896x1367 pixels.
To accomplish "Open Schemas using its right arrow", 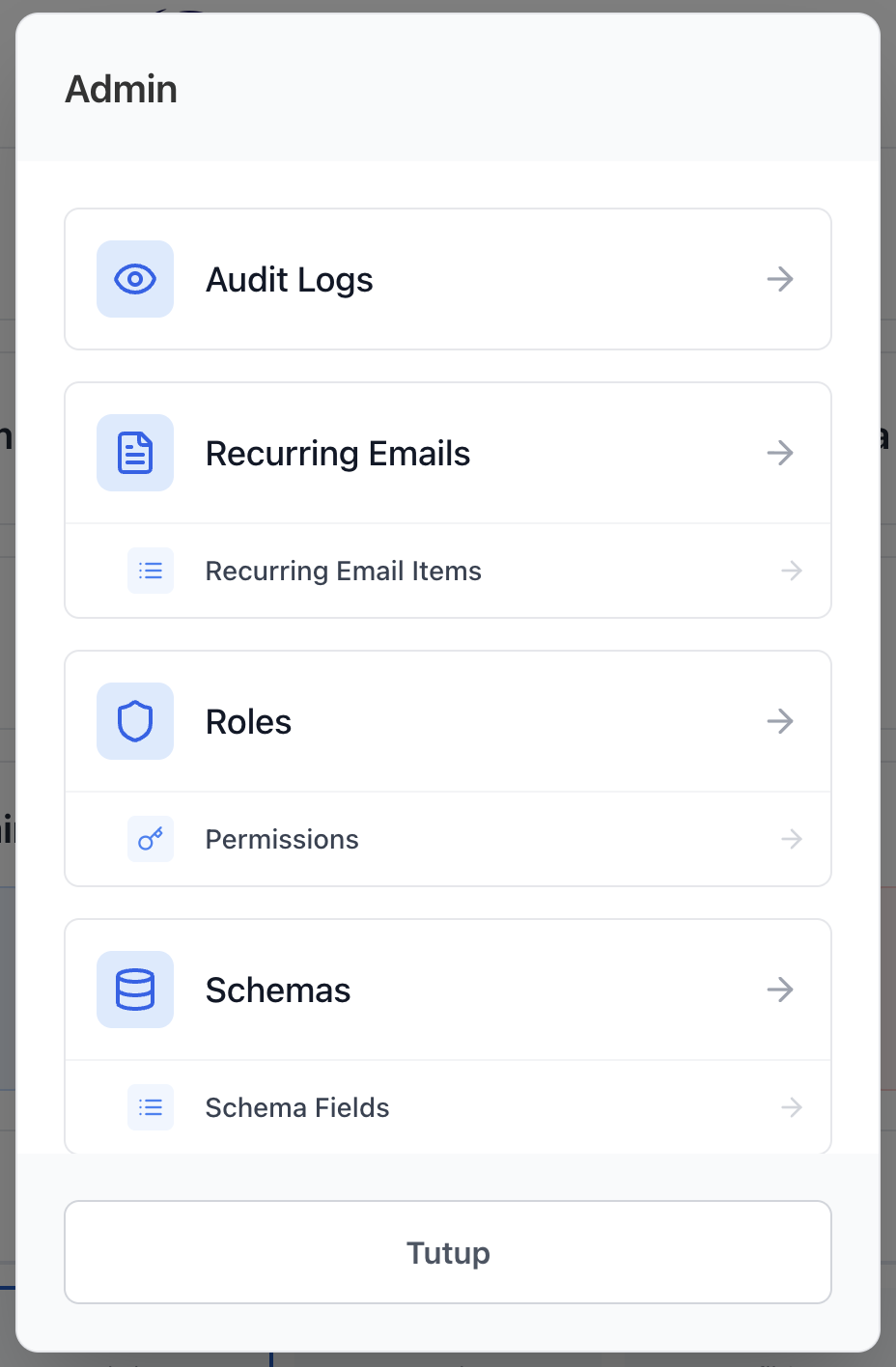I will pyautogui.click(x=779, y=990).
